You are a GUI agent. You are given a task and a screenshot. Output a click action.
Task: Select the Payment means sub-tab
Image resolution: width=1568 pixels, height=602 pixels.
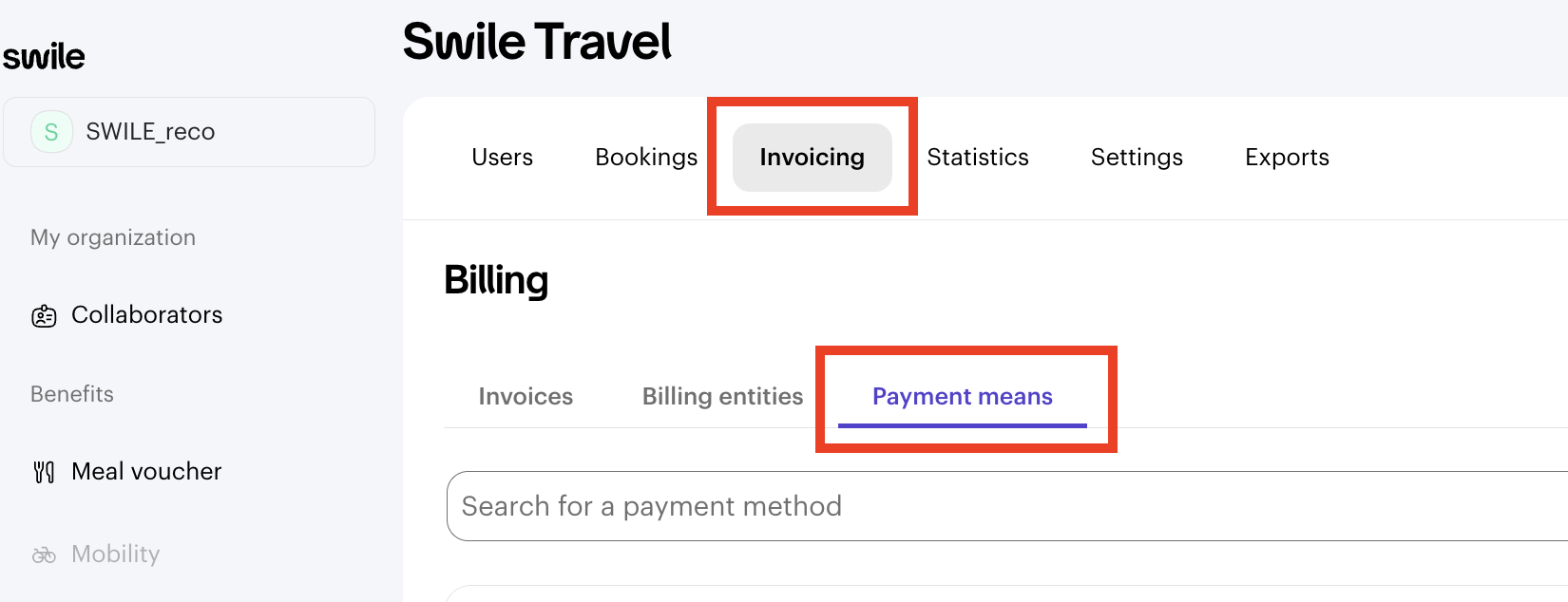tap(962, 397)
